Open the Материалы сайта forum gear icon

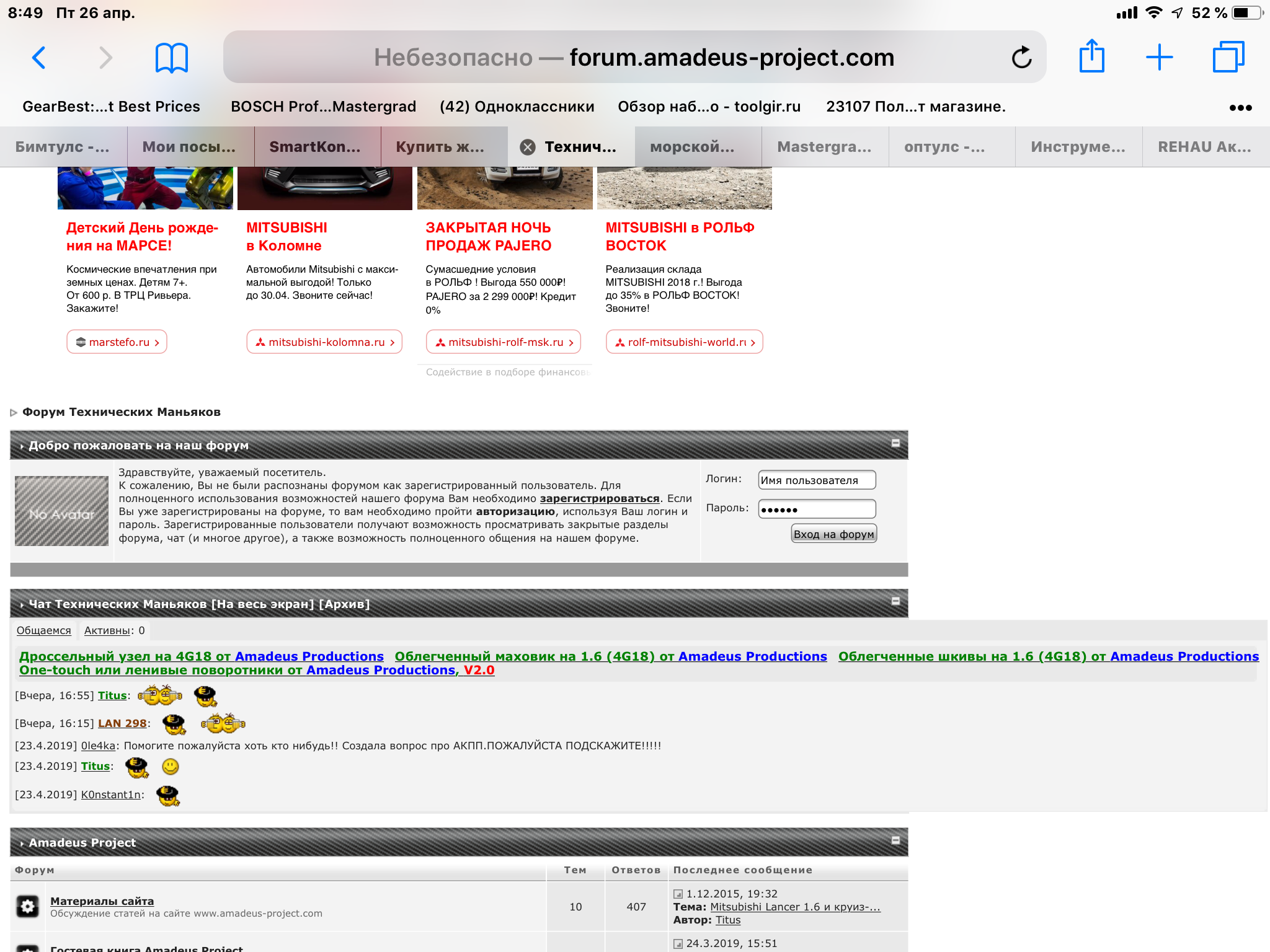coord(27,906)
